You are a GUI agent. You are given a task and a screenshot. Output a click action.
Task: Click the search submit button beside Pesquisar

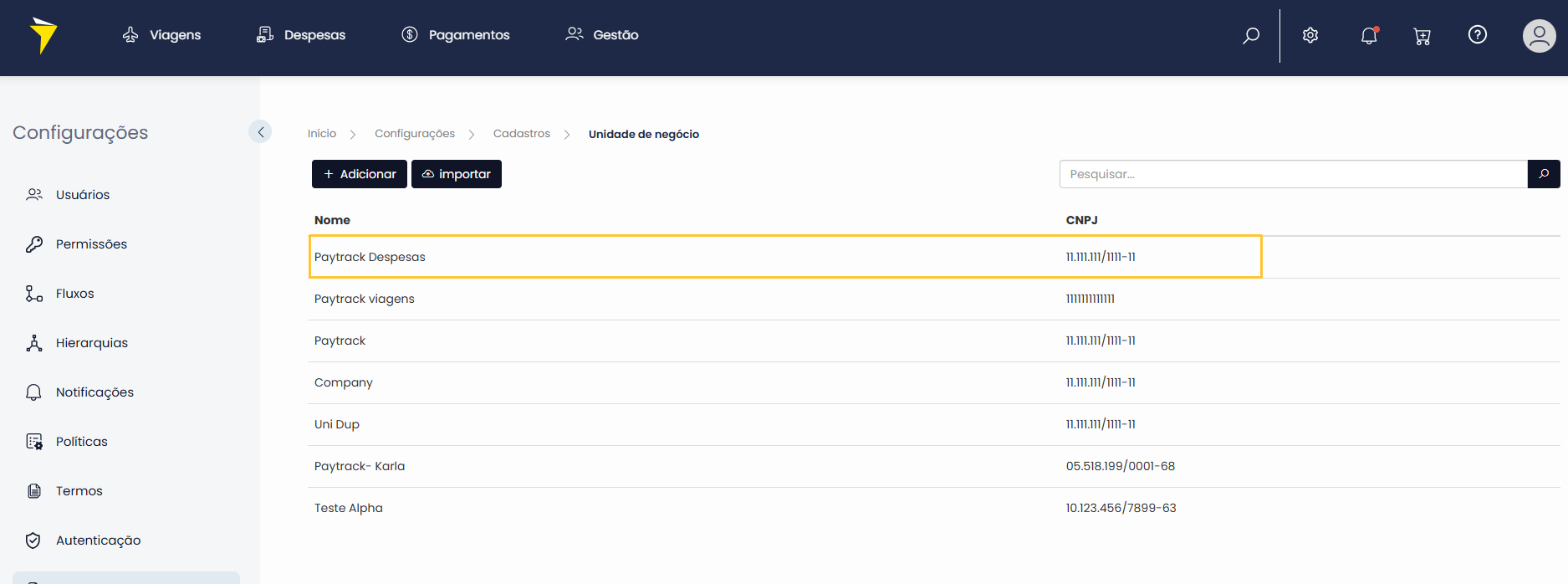coord(1544,174)
